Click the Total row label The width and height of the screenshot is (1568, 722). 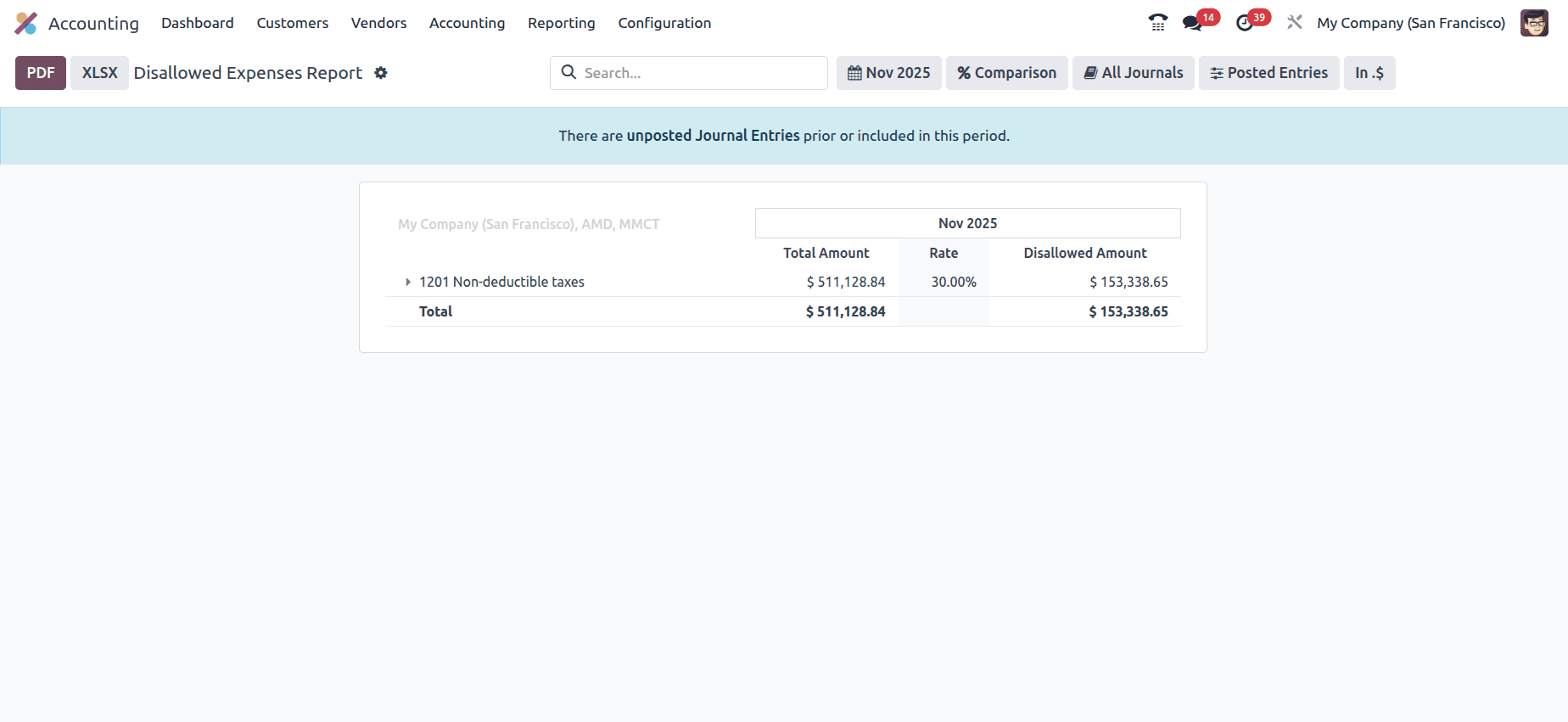435,311
